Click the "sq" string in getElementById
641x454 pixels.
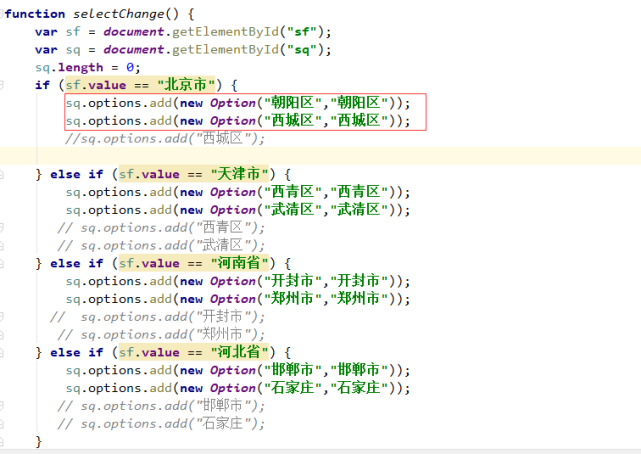point(302,49)
